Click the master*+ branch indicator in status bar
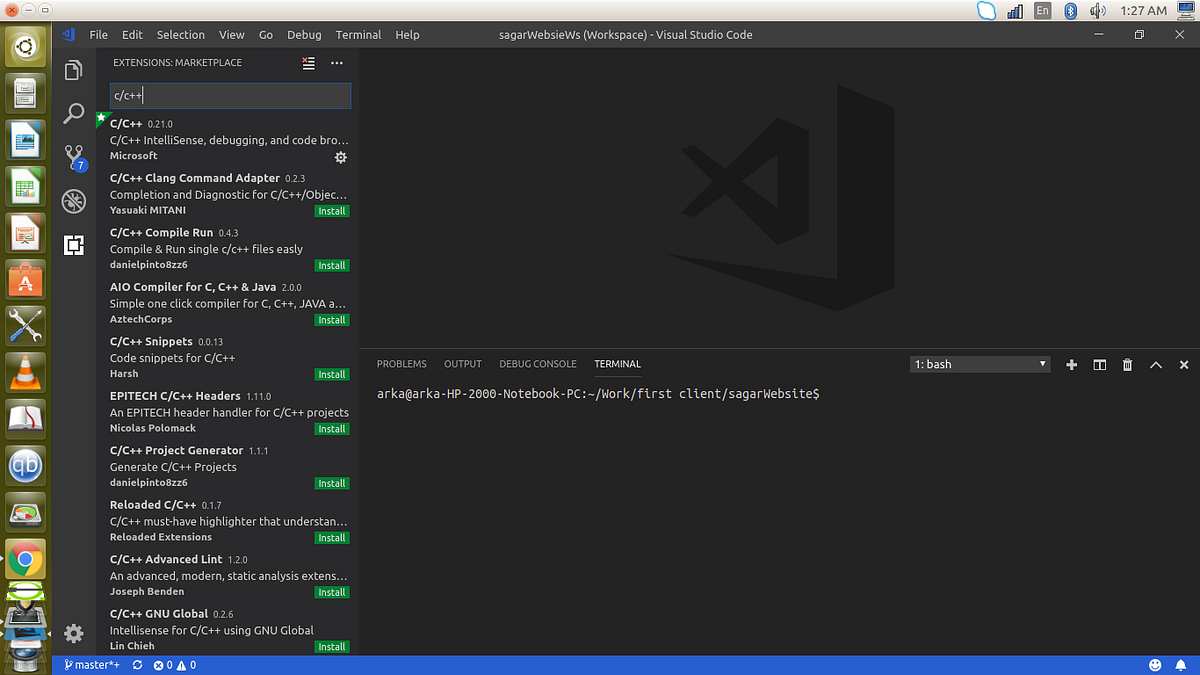 pos(91,664)
